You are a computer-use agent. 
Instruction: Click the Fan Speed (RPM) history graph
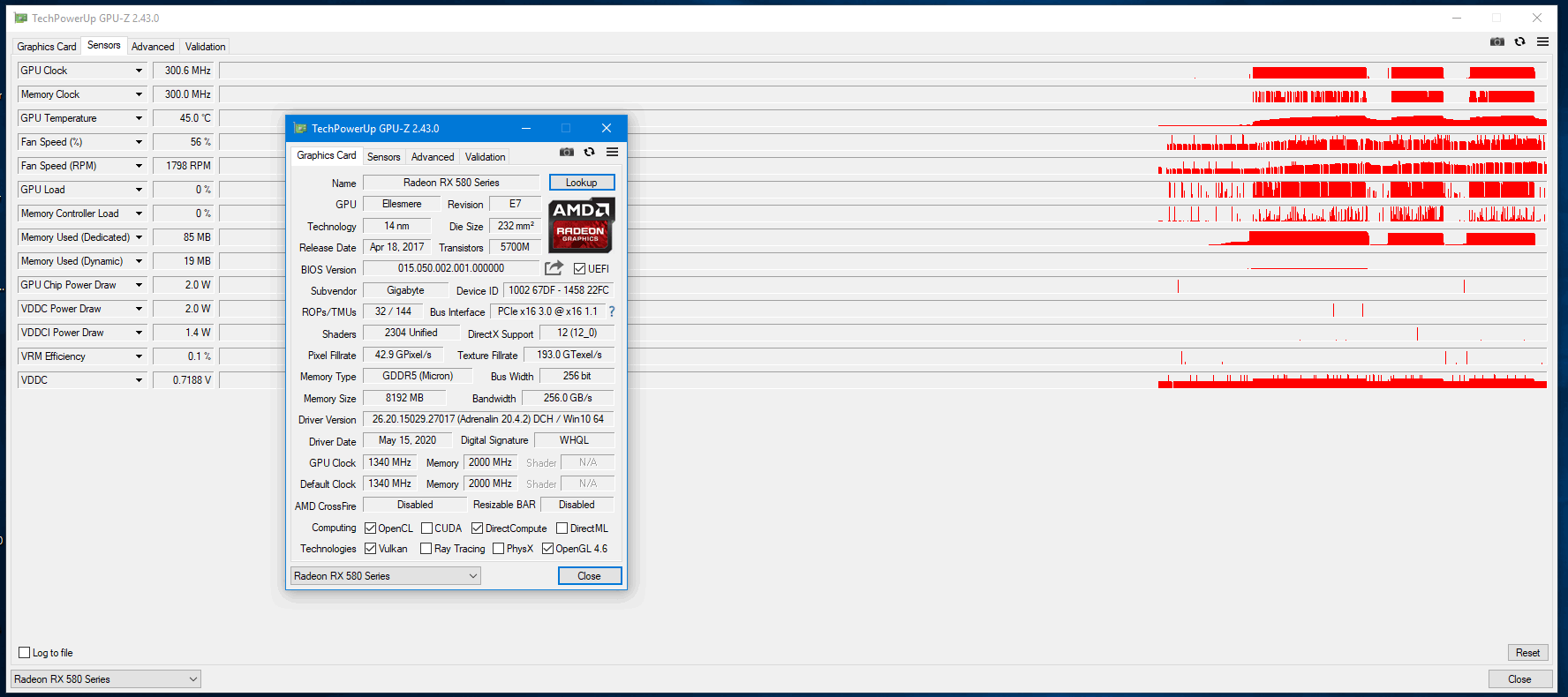(x=883, y=166)
